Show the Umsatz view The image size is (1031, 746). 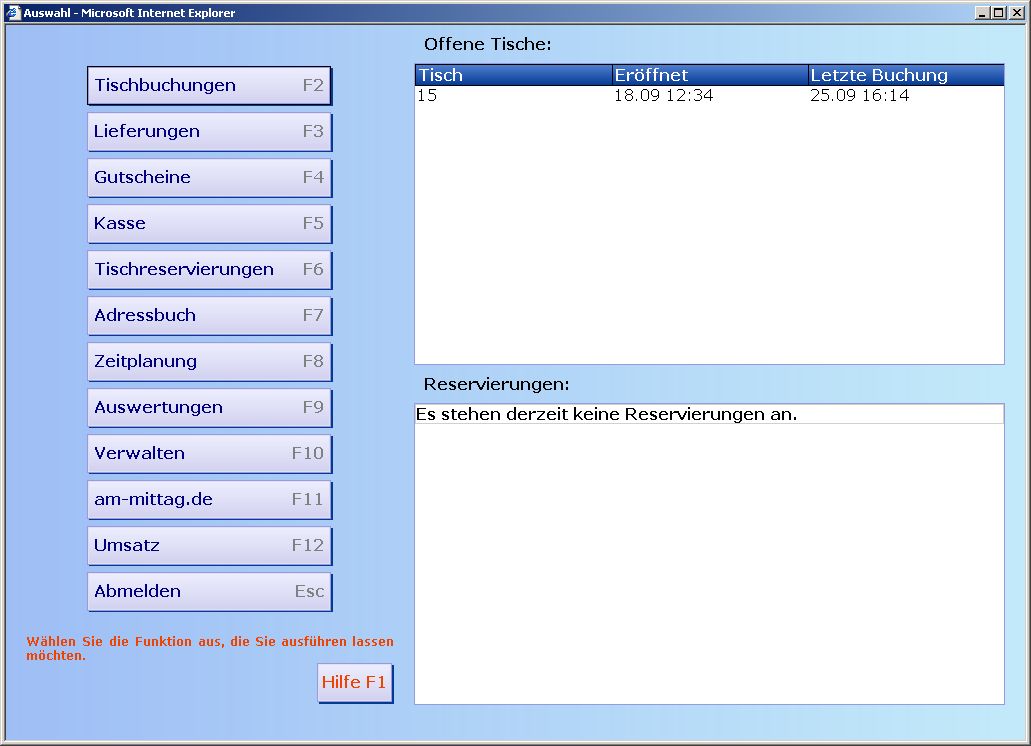(x=209, y=546)
